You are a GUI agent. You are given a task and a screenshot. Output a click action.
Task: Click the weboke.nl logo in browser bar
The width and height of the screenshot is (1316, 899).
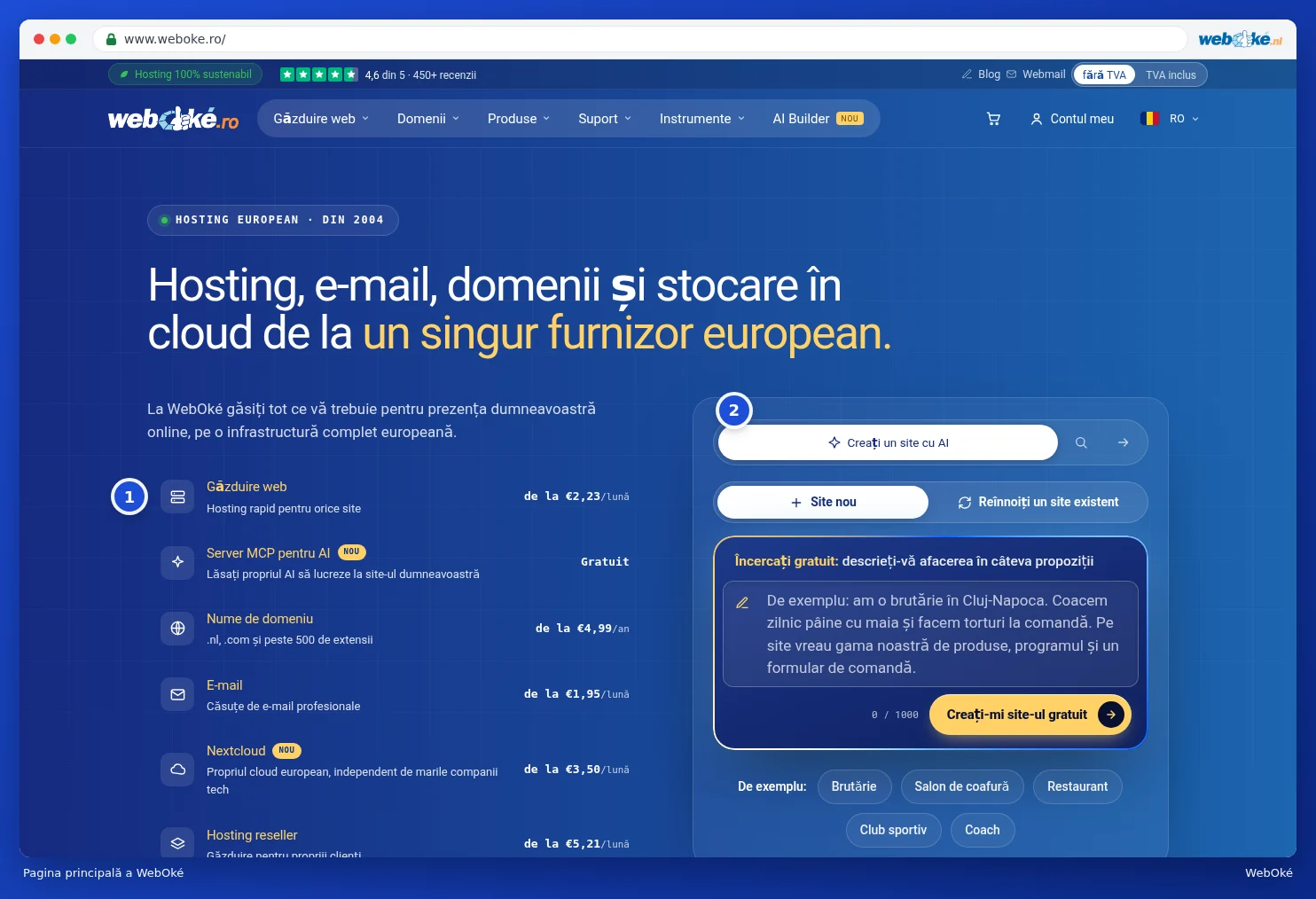(x=1240, y=39)
